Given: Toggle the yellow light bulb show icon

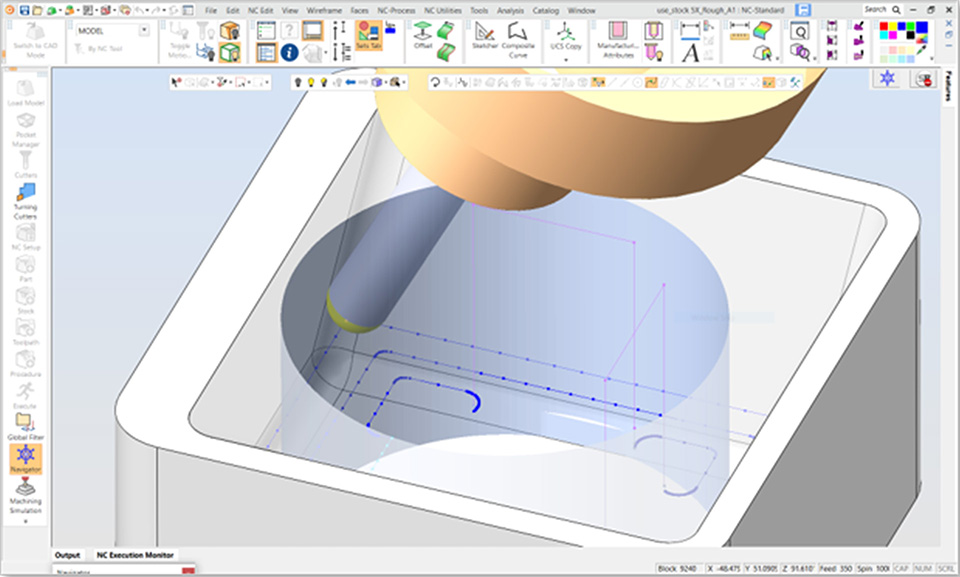Looking at the screenshot, I should (x=311, y=82).
